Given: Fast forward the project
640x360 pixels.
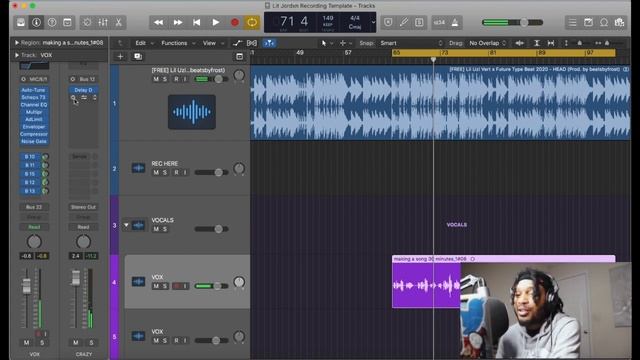Looking at the screenshot, I should 178,22.
